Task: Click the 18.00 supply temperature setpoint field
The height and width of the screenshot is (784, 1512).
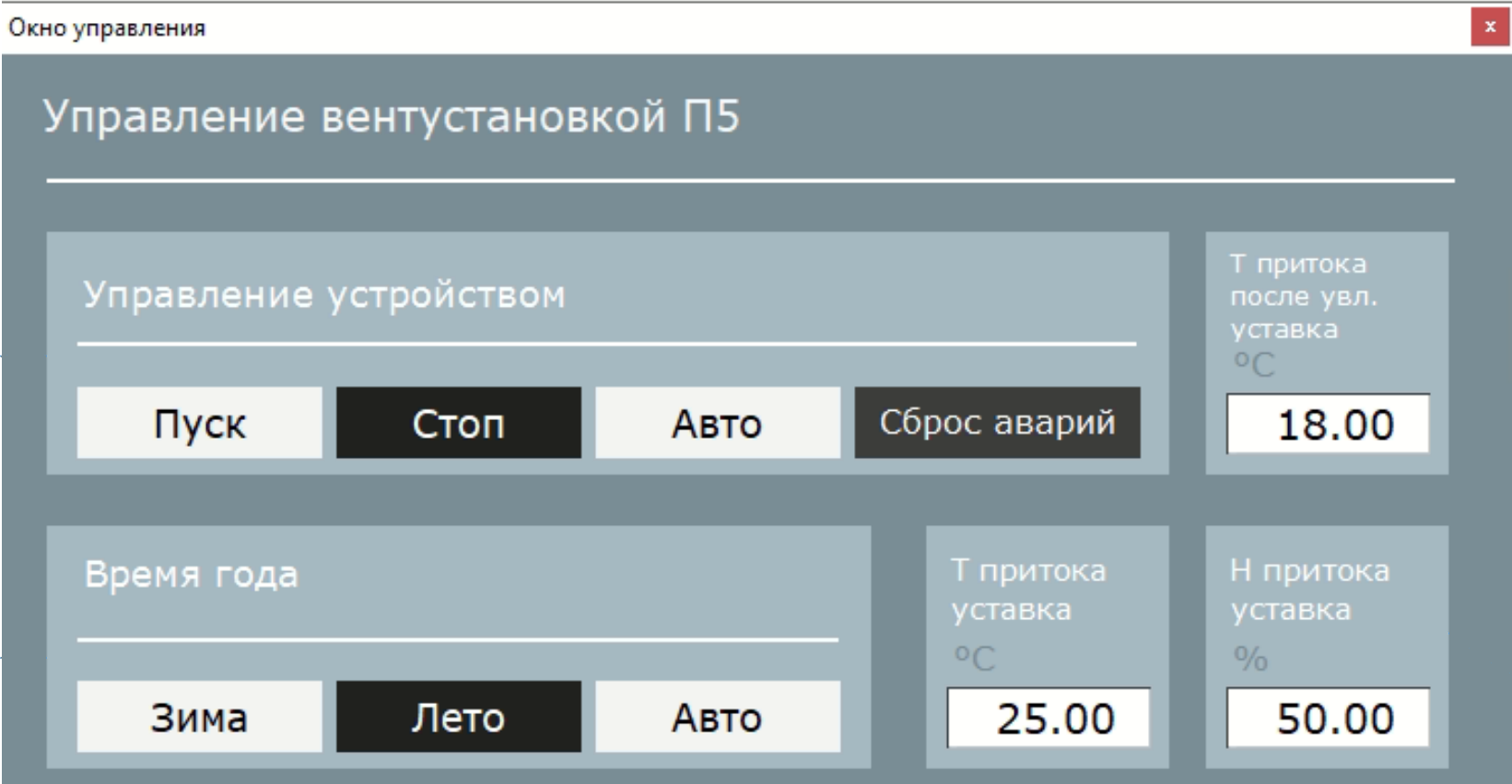Action: pyautogui.click(x=1328, y=425)
